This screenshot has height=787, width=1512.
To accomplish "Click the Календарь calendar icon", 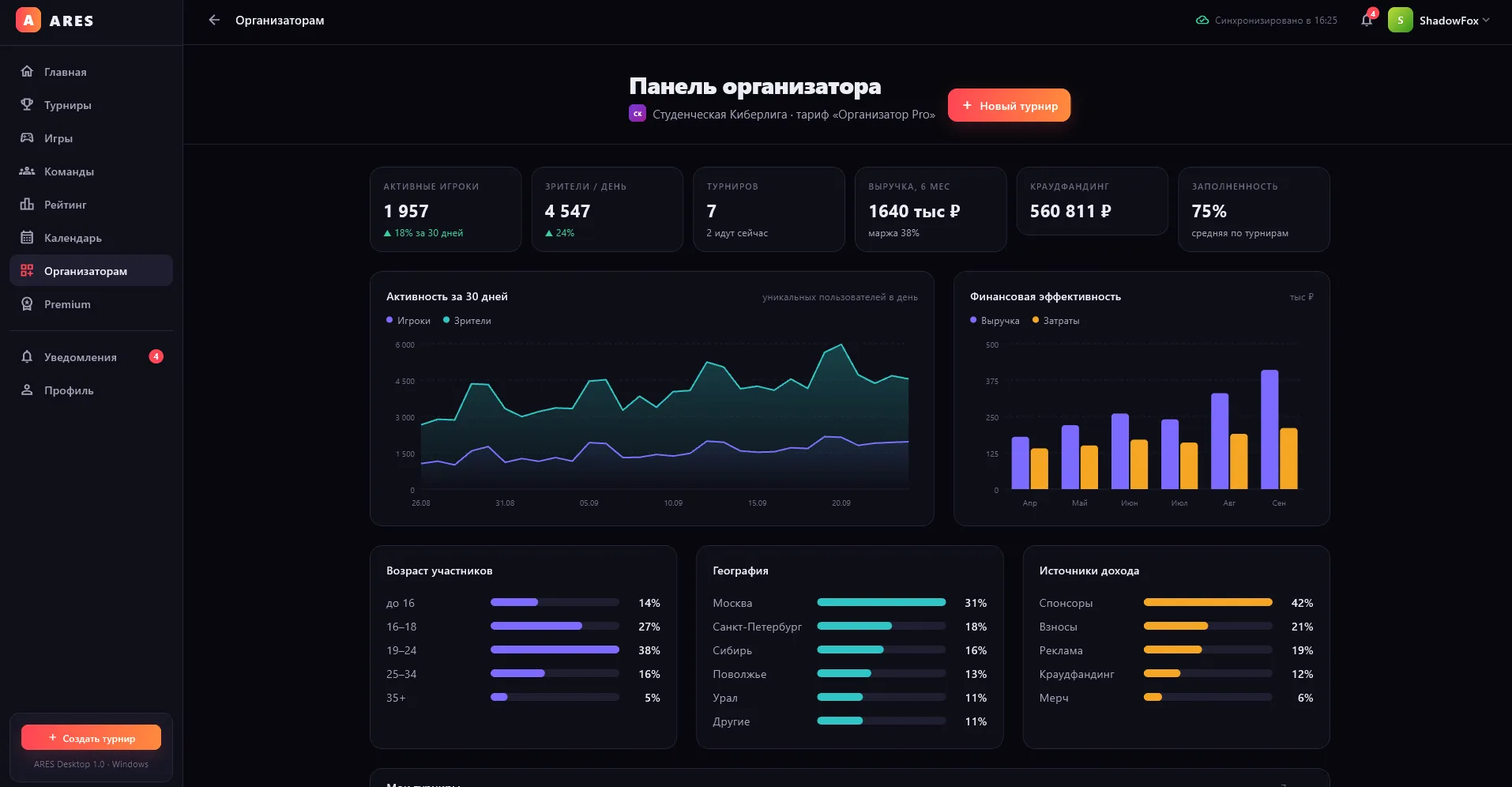I will (27, 238).
